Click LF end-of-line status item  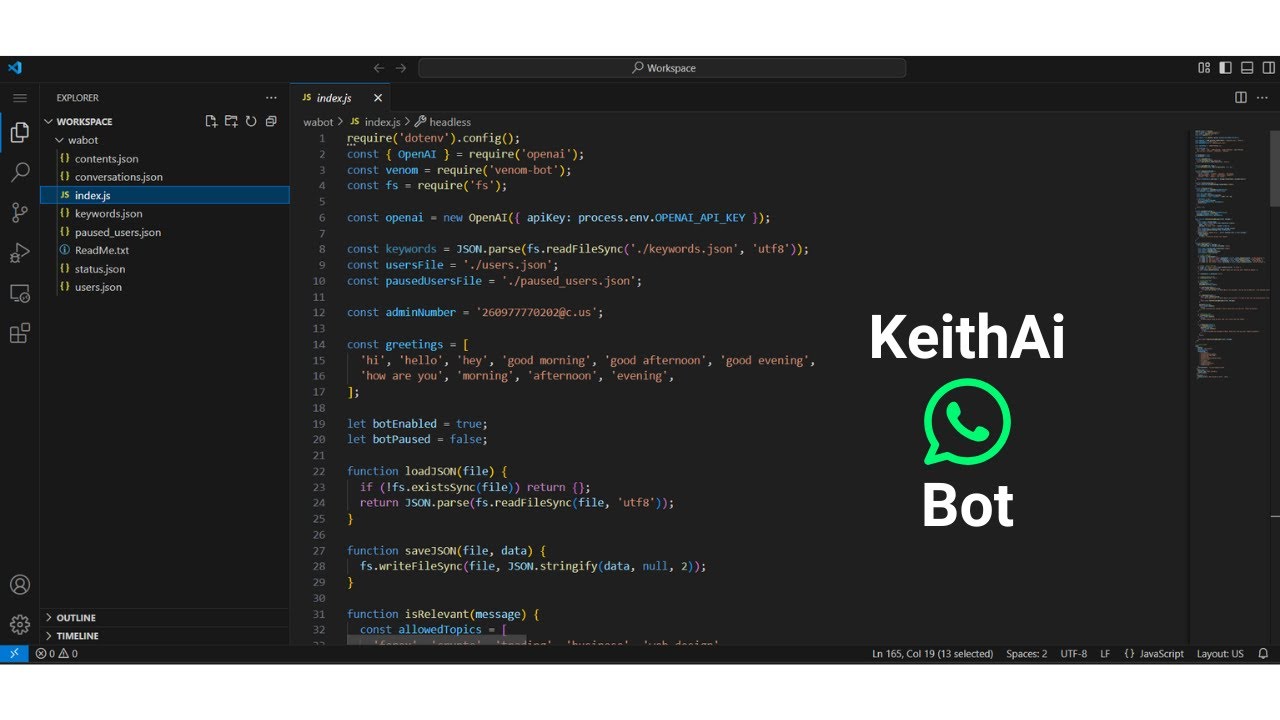coord(1105,654)
